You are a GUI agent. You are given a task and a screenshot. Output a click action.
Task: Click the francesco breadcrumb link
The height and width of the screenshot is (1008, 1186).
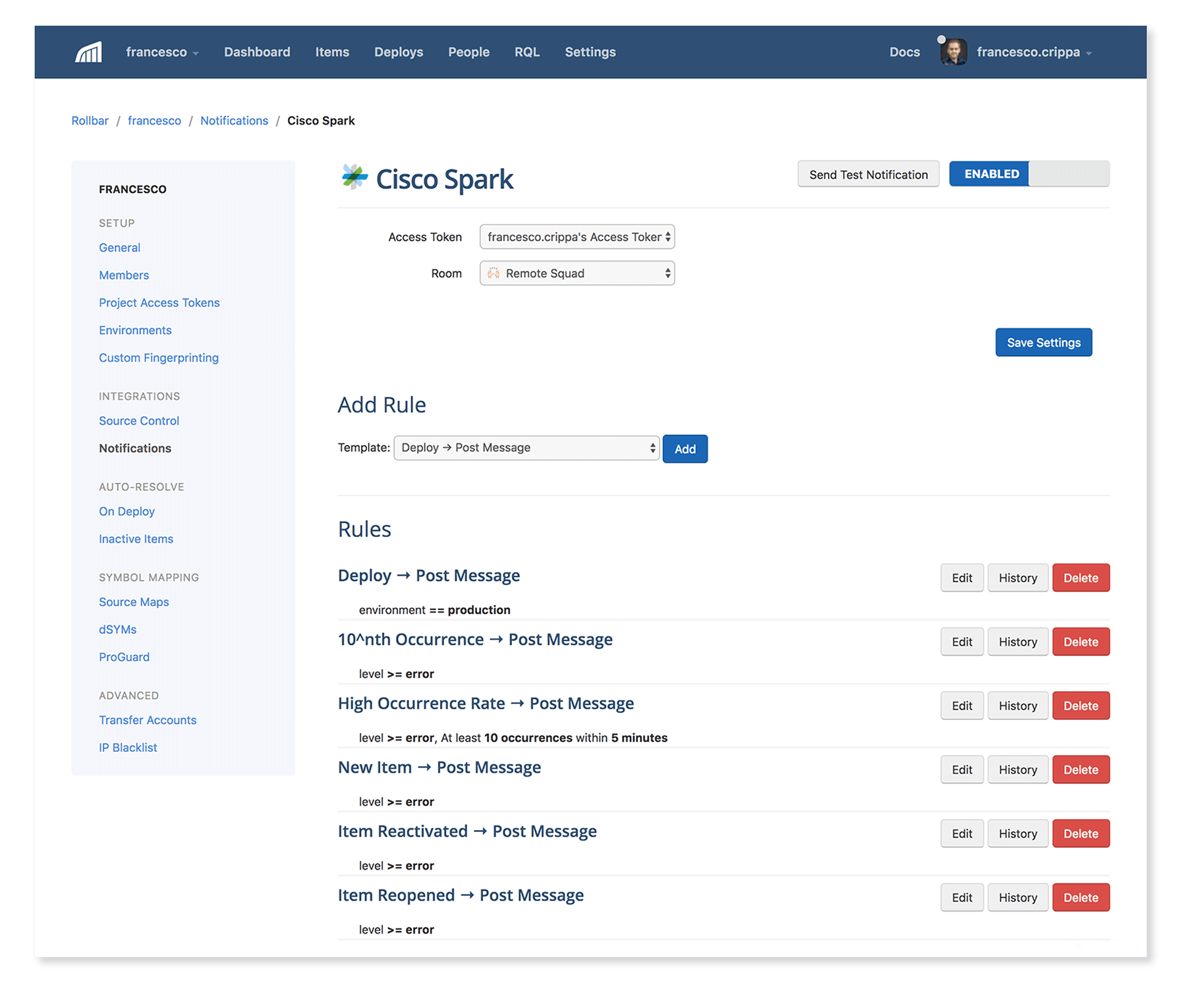tap(154, 121)
